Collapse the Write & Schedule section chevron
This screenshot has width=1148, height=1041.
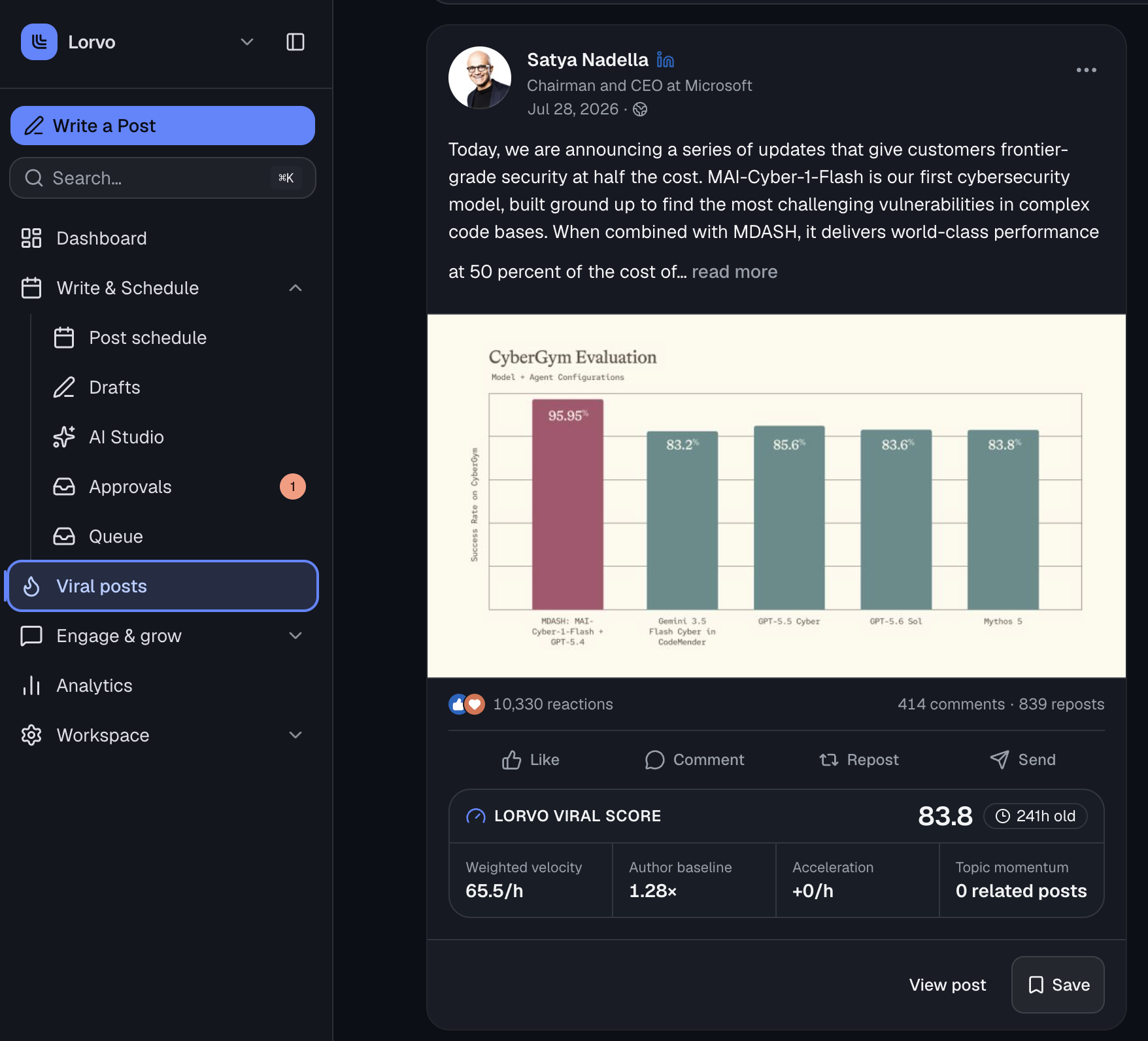tap(295, 288)
